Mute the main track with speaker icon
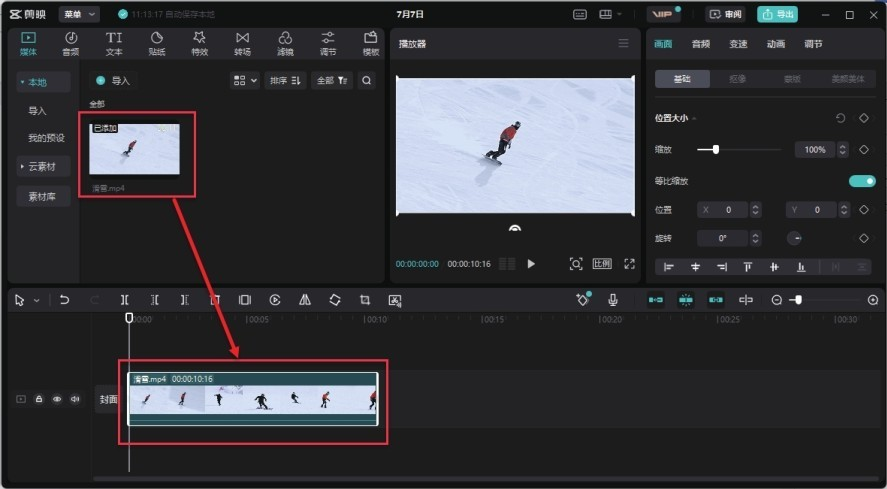The width and height of the screenshot is (887, 489). tap(75, 399)
